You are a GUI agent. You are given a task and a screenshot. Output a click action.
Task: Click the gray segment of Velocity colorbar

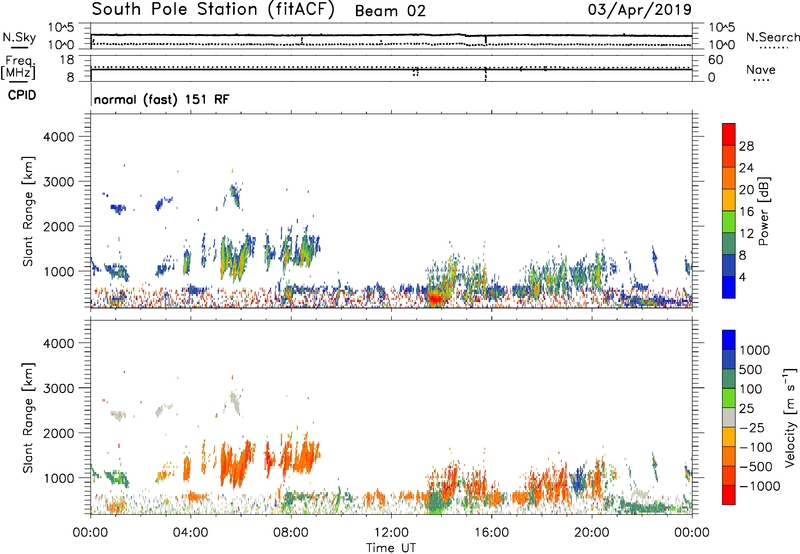tap(729, 418)
